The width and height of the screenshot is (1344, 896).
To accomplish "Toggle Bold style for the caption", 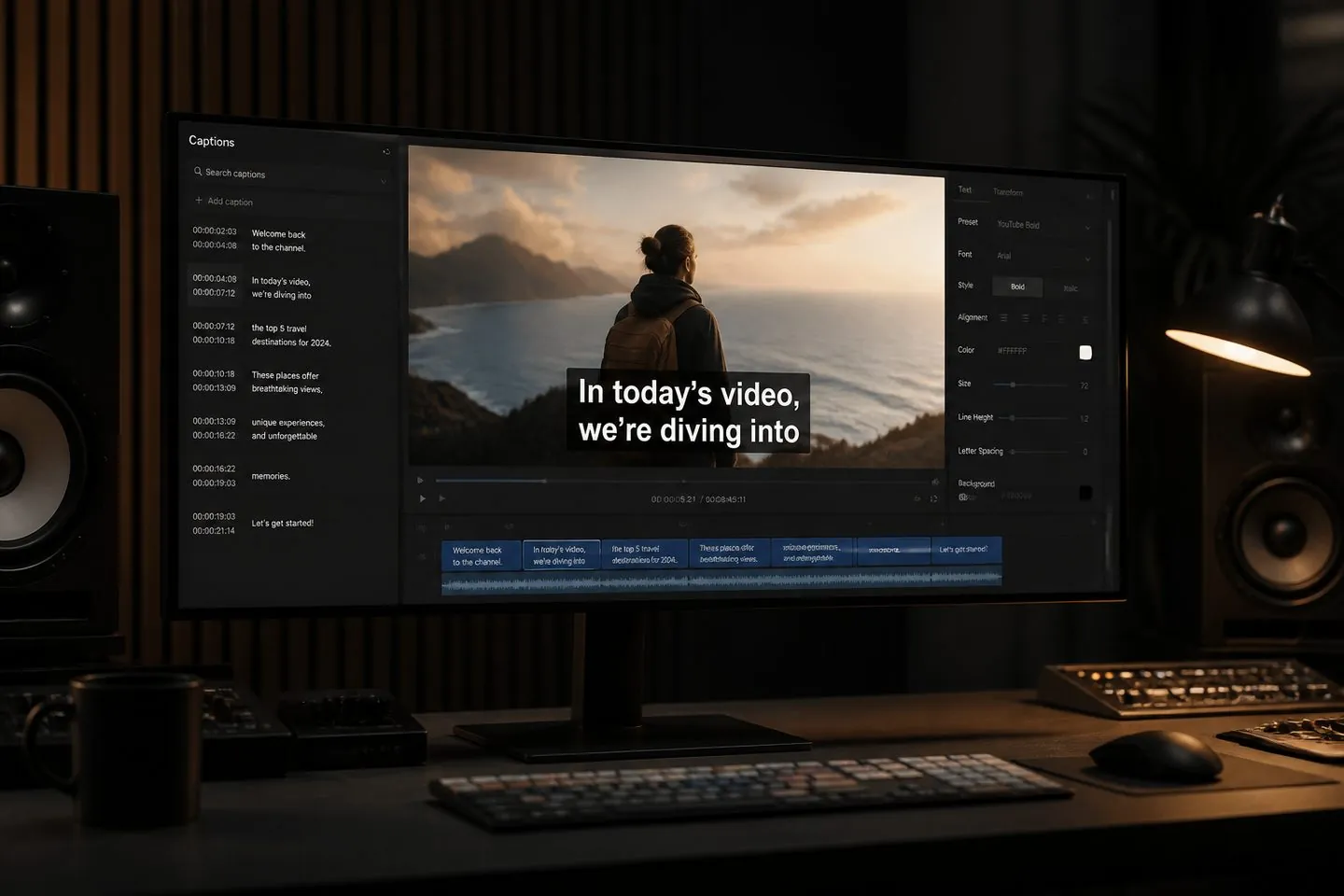I will (1017, 287).
